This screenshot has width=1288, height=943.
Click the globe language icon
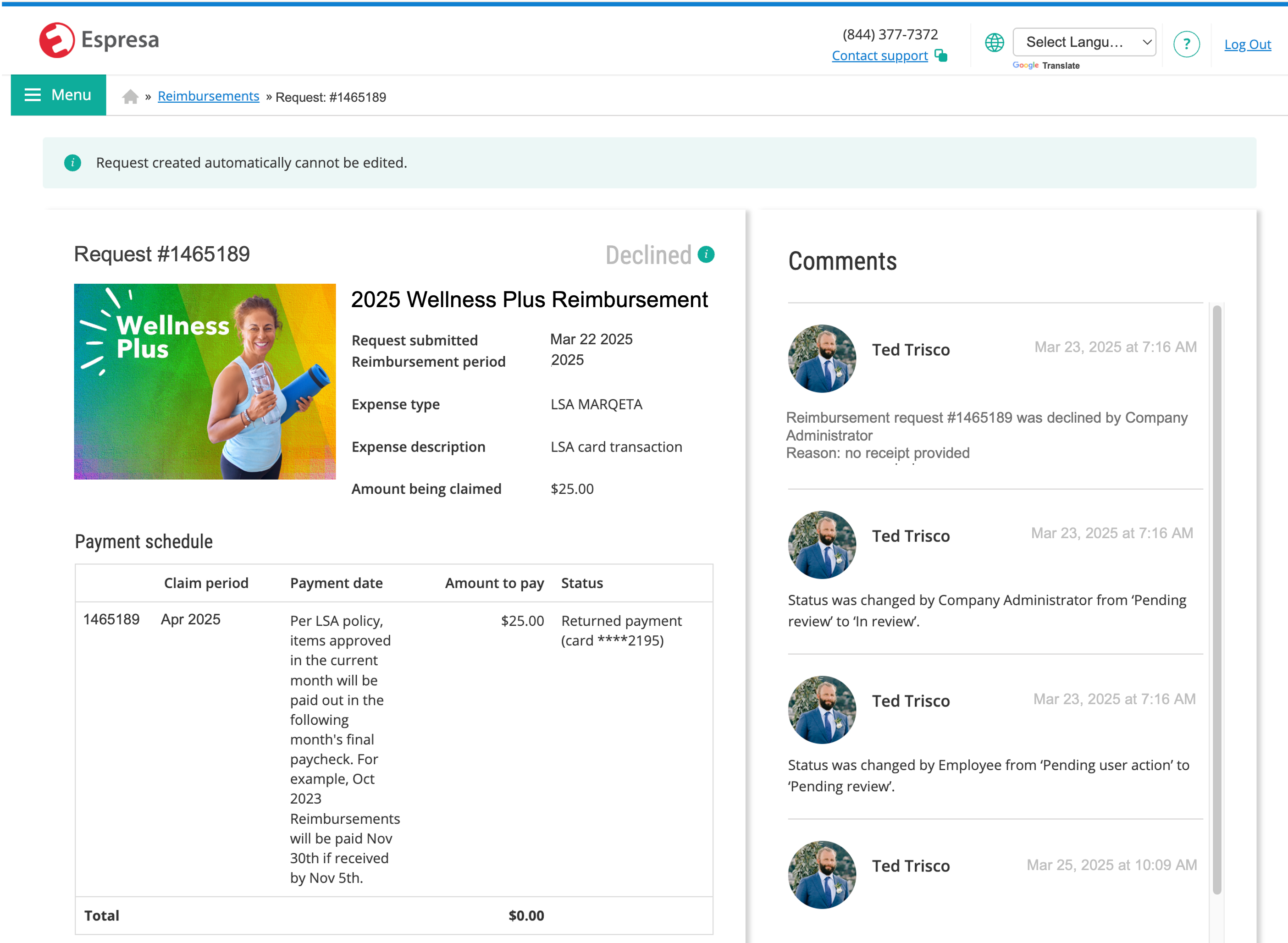pos(994,43)
